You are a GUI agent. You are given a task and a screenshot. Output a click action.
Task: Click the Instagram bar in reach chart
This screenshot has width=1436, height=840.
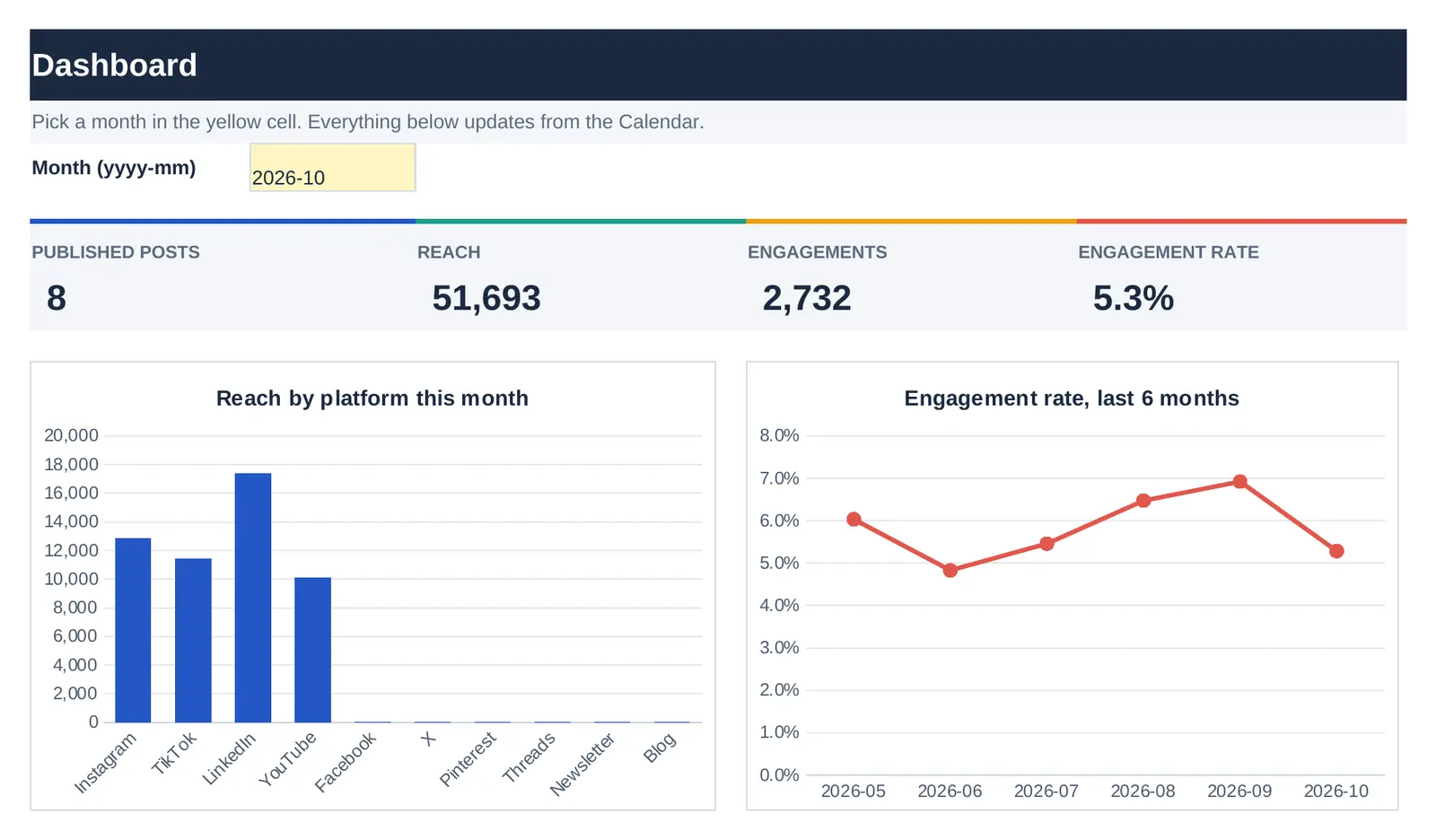pyautogui.click(x=133, y=630)
